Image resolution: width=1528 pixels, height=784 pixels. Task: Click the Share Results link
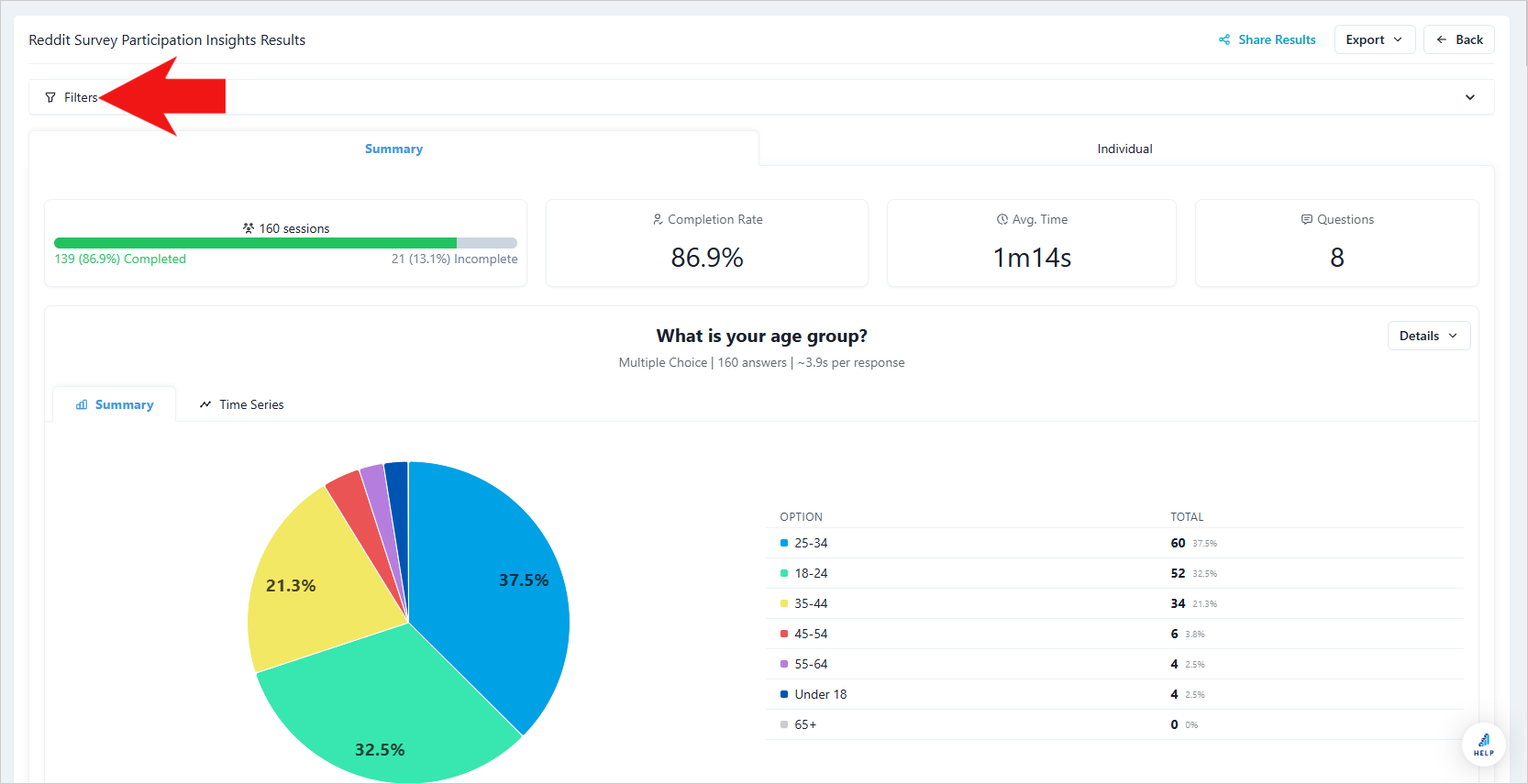[x=1268, y=39]
